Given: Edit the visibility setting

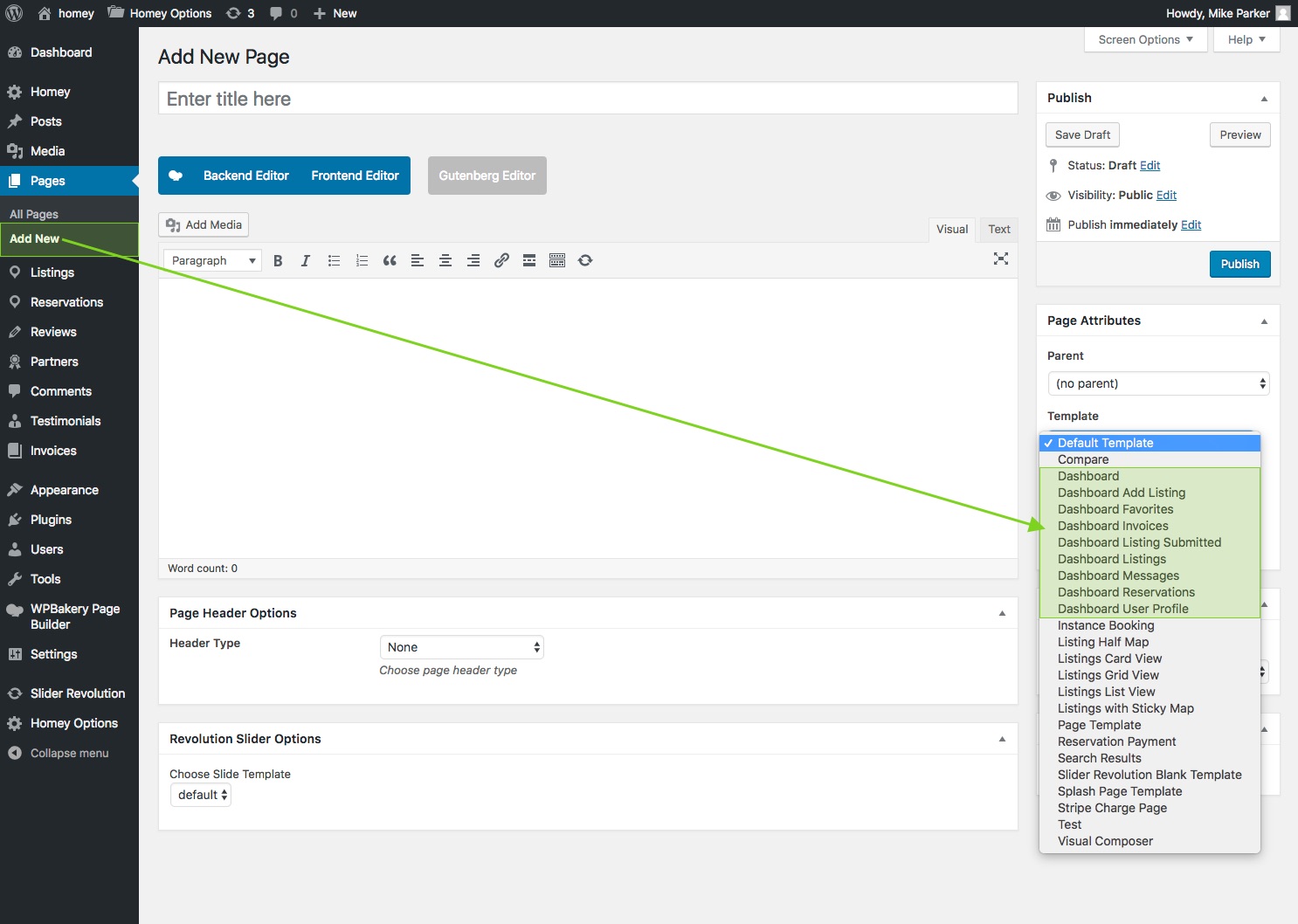Looking at the screenshot, I should tap(1166, 195).
